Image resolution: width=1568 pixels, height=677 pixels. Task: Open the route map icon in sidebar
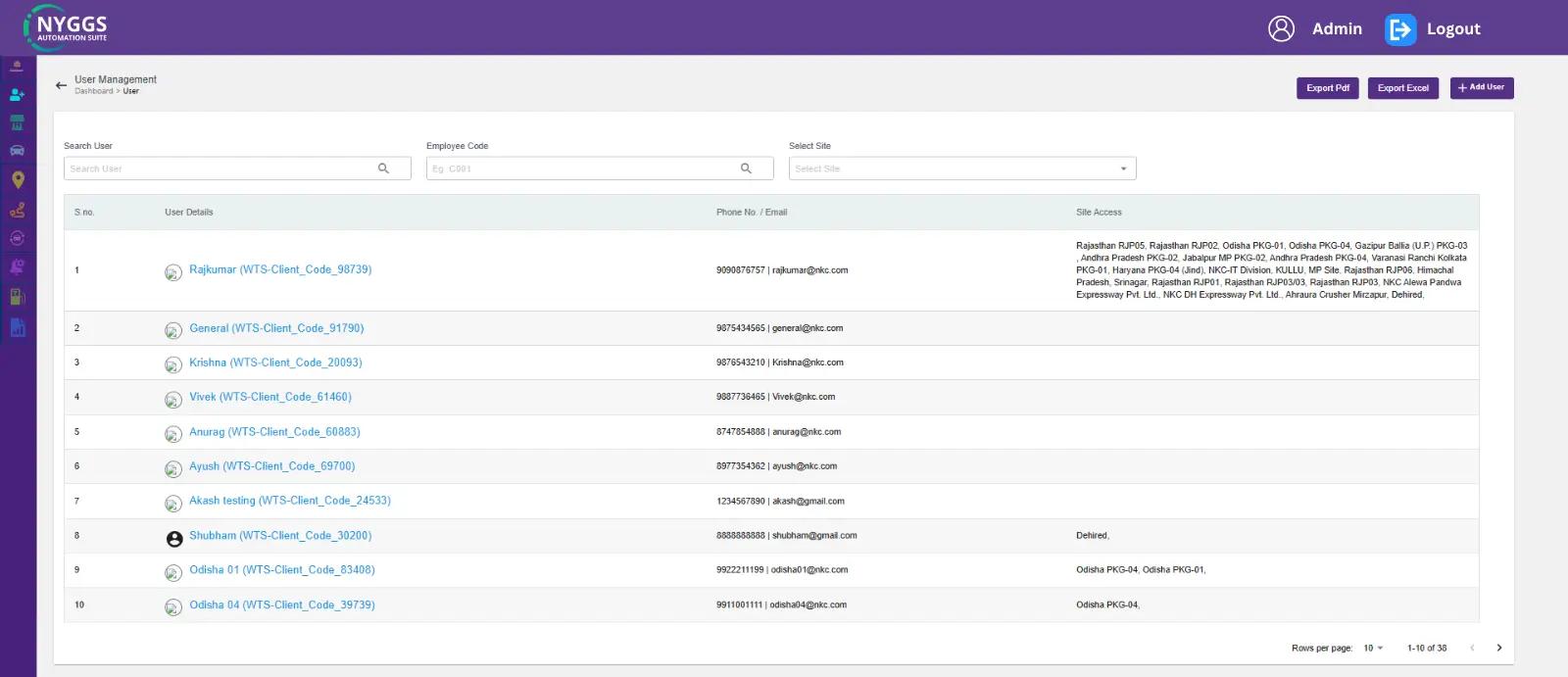coord(17,210)
